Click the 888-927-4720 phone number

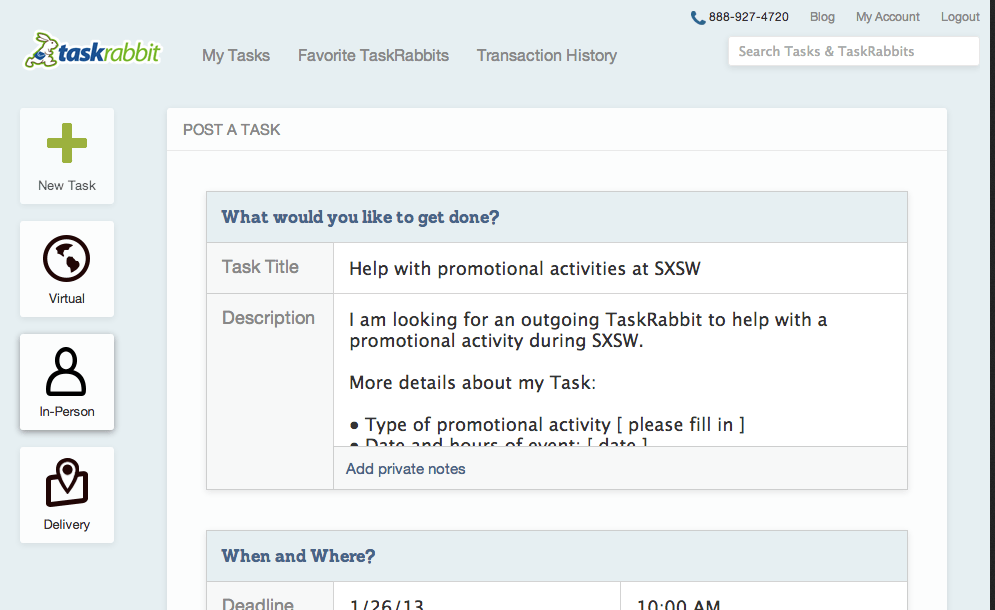click(749, 17)
